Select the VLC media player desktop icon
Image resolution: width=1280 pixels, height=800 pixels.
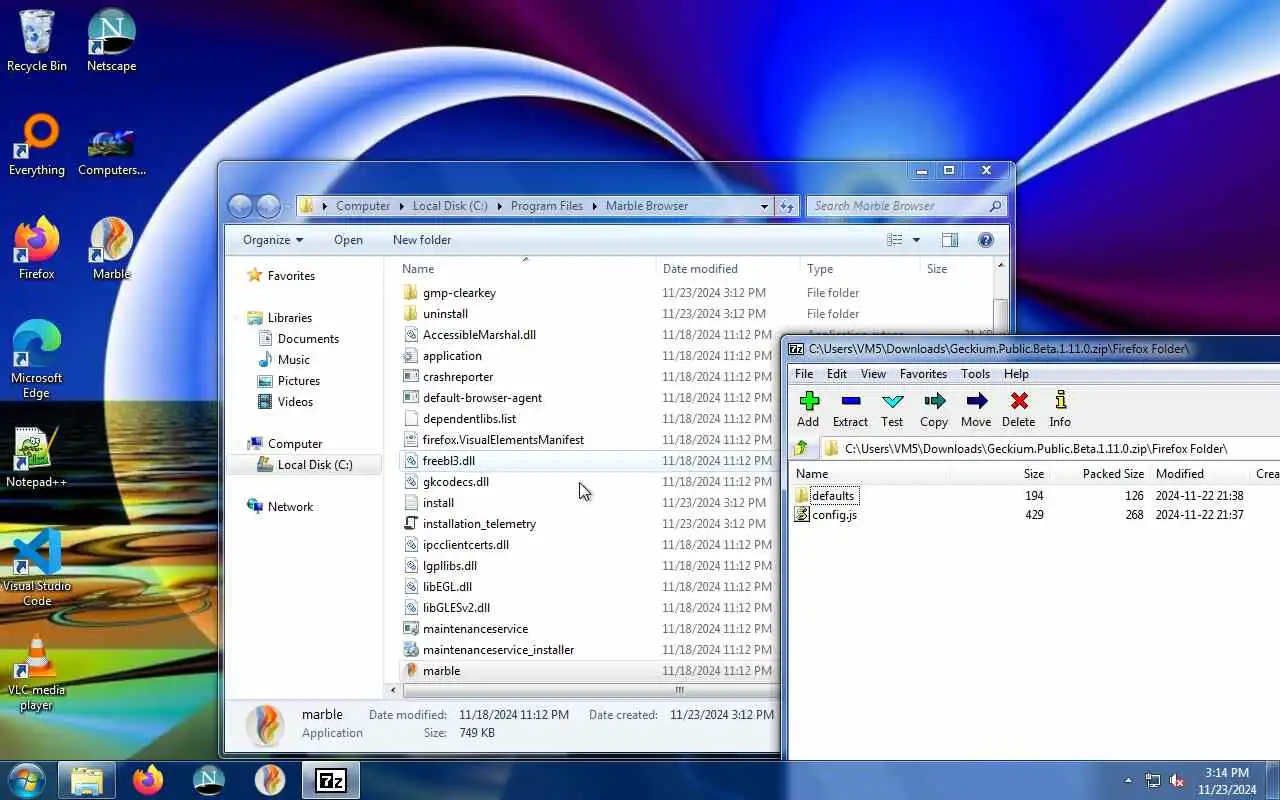tap(37, 672)
